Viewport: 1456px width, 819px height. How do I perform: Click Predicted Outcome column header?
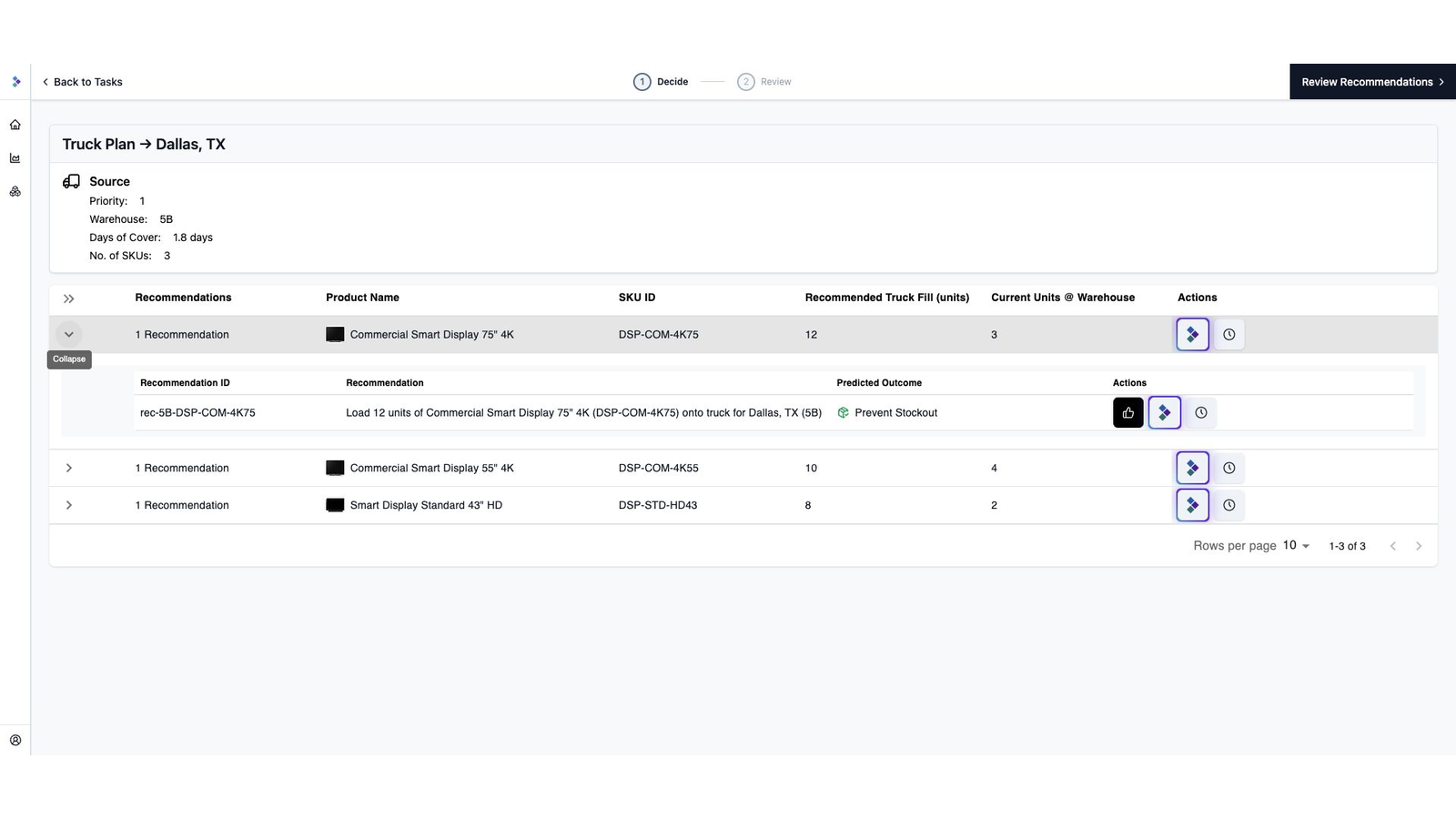click(x=879, y=383)
